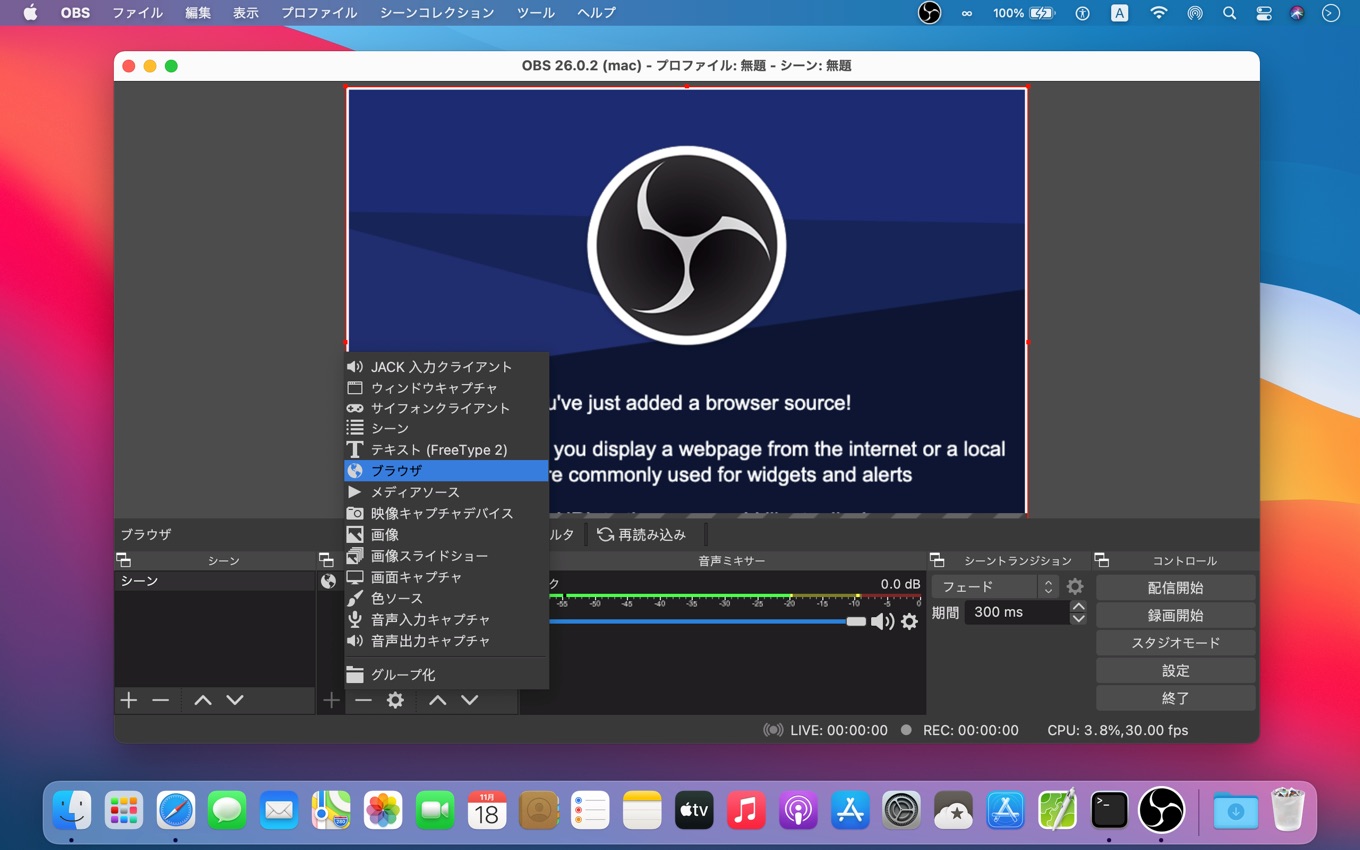Select 音声入力キャプチャ source
Viewport: 1360px width, 850px height.
pos(446,620)
